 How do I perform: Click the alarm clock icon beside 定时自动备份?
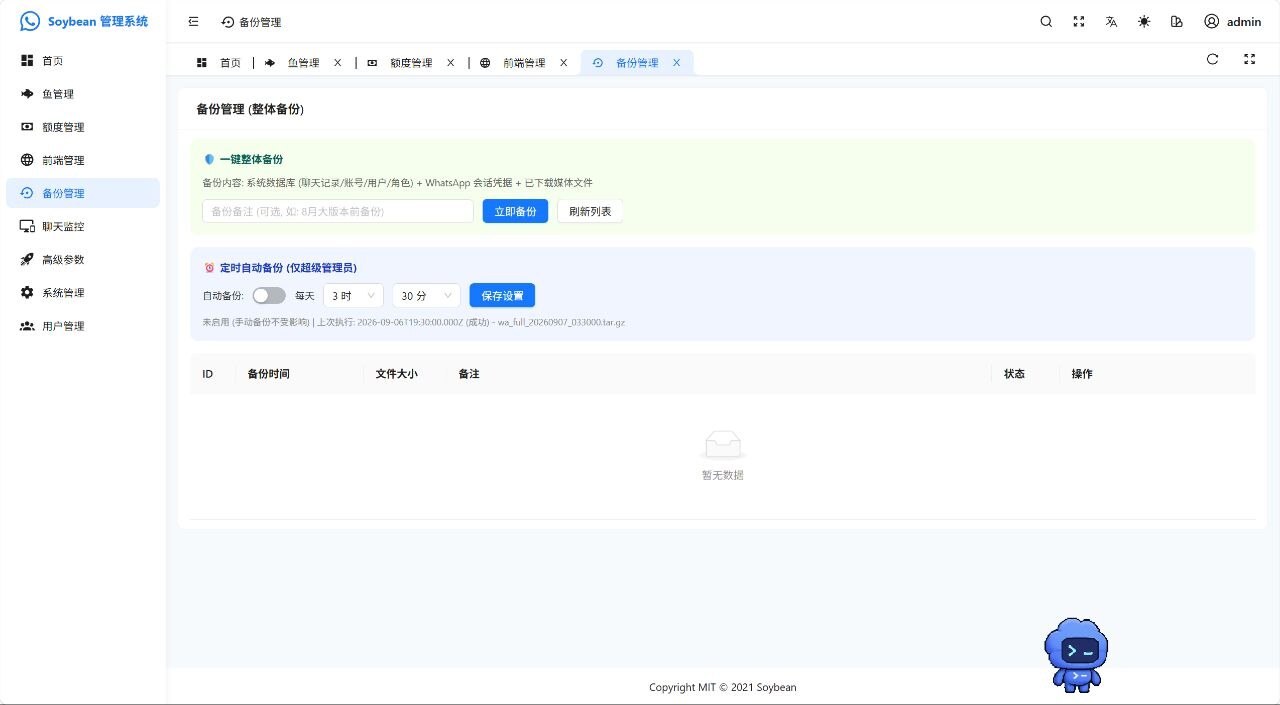pos(209,268)
